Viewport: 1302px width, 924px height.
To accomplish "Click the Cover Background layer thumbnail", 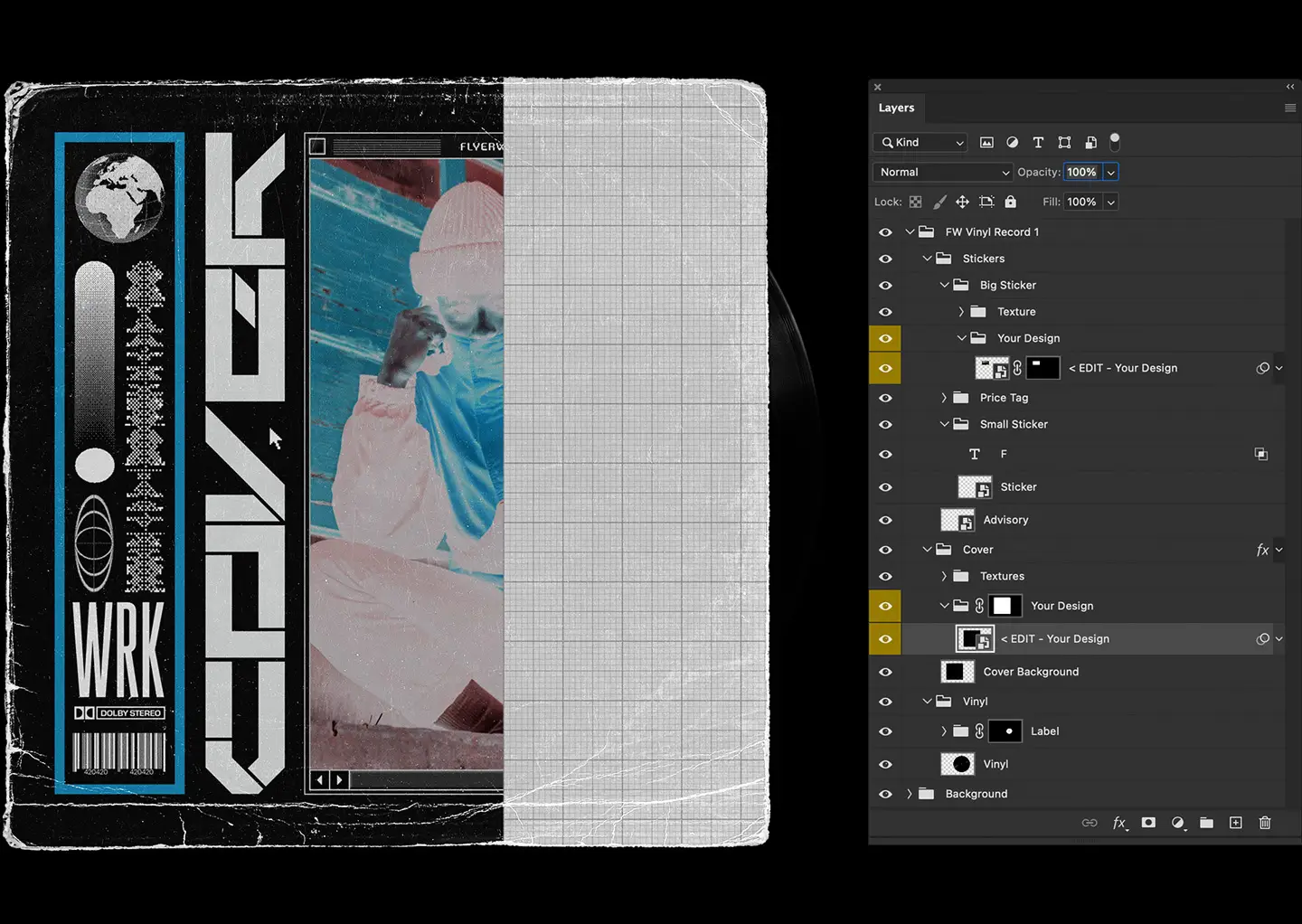I will click(x=958, y=671).
